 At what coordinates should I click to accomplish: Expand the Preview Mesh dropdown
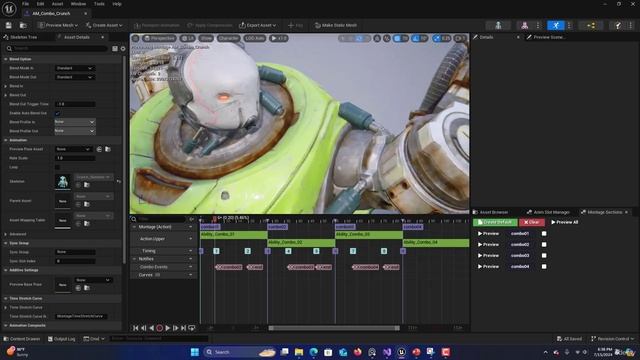58,25
